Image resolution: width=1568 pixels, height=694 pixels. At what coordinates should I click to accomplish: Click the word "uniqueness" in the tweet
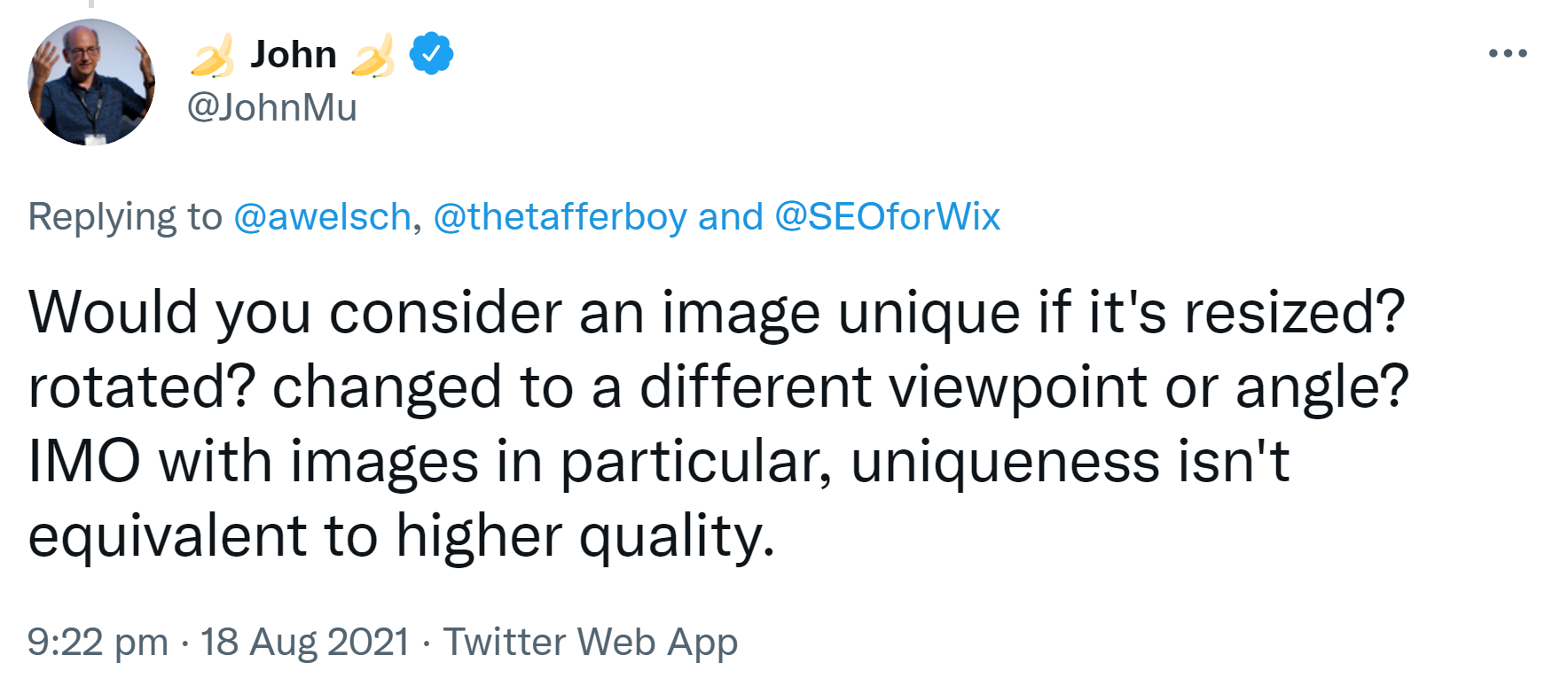tap(1005, 462)
